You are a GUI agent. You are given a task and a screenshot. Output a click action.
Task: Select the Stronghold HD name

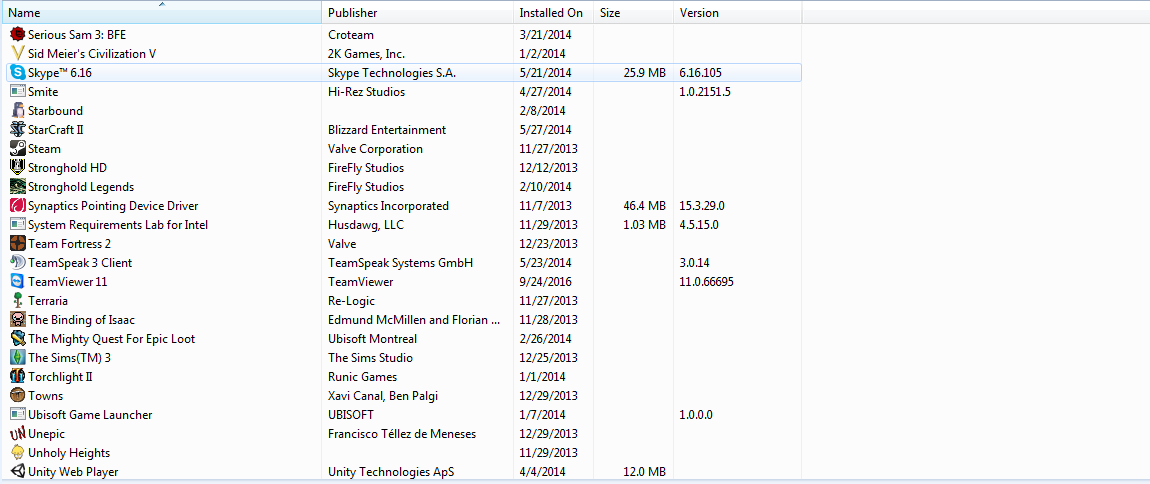[67, 168]
